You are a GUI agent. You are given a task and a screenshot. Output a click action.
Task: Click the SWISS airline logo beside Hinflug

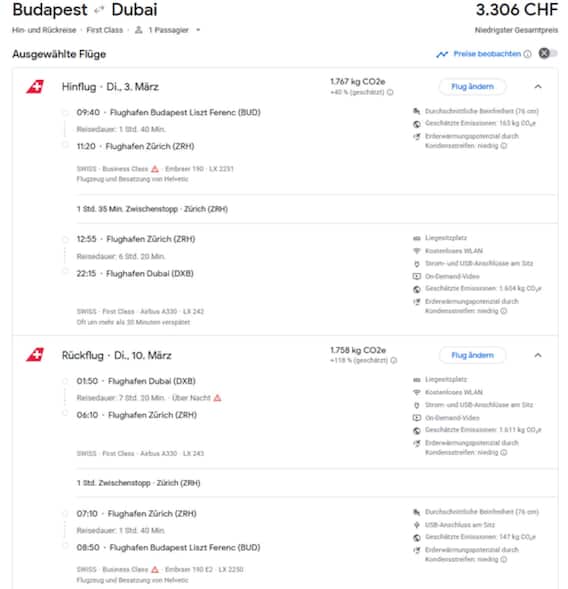(x=35, y=87)
